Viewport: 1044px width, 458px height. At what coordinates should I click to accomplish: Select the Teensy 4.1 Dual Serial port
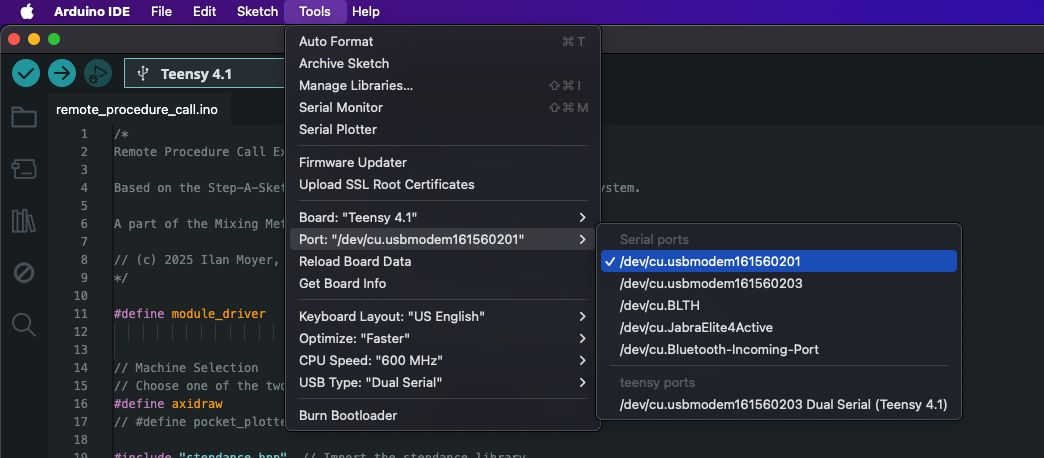point(783,405)
